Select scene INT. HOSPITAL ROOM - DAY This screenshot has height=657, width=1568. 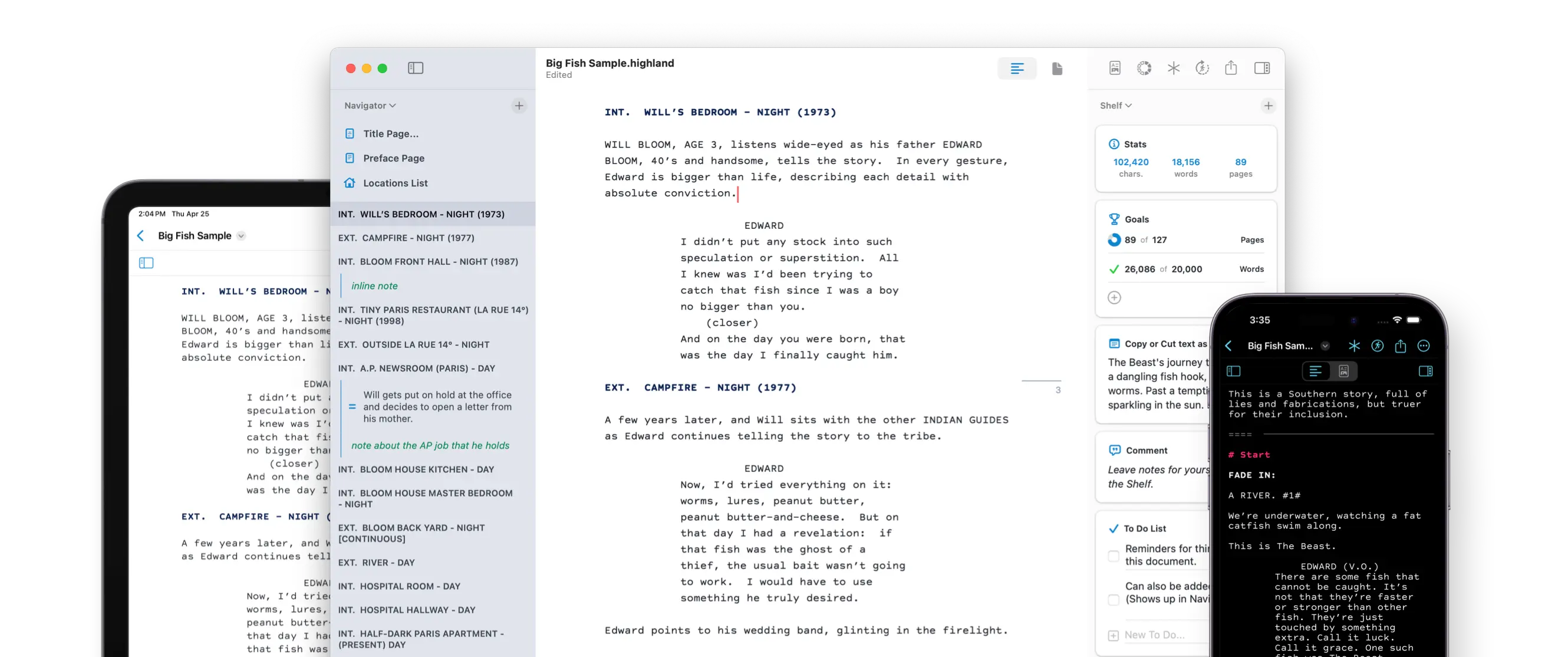point(433,586)
